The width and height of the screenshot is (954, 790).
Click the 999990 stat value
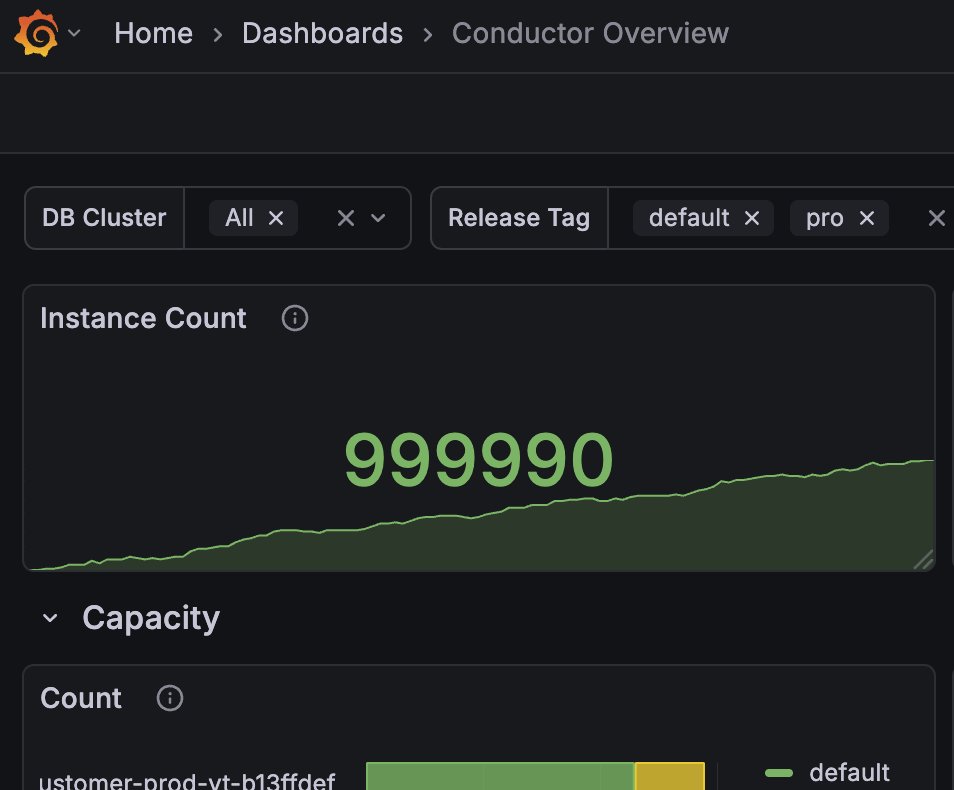(478, 459)
